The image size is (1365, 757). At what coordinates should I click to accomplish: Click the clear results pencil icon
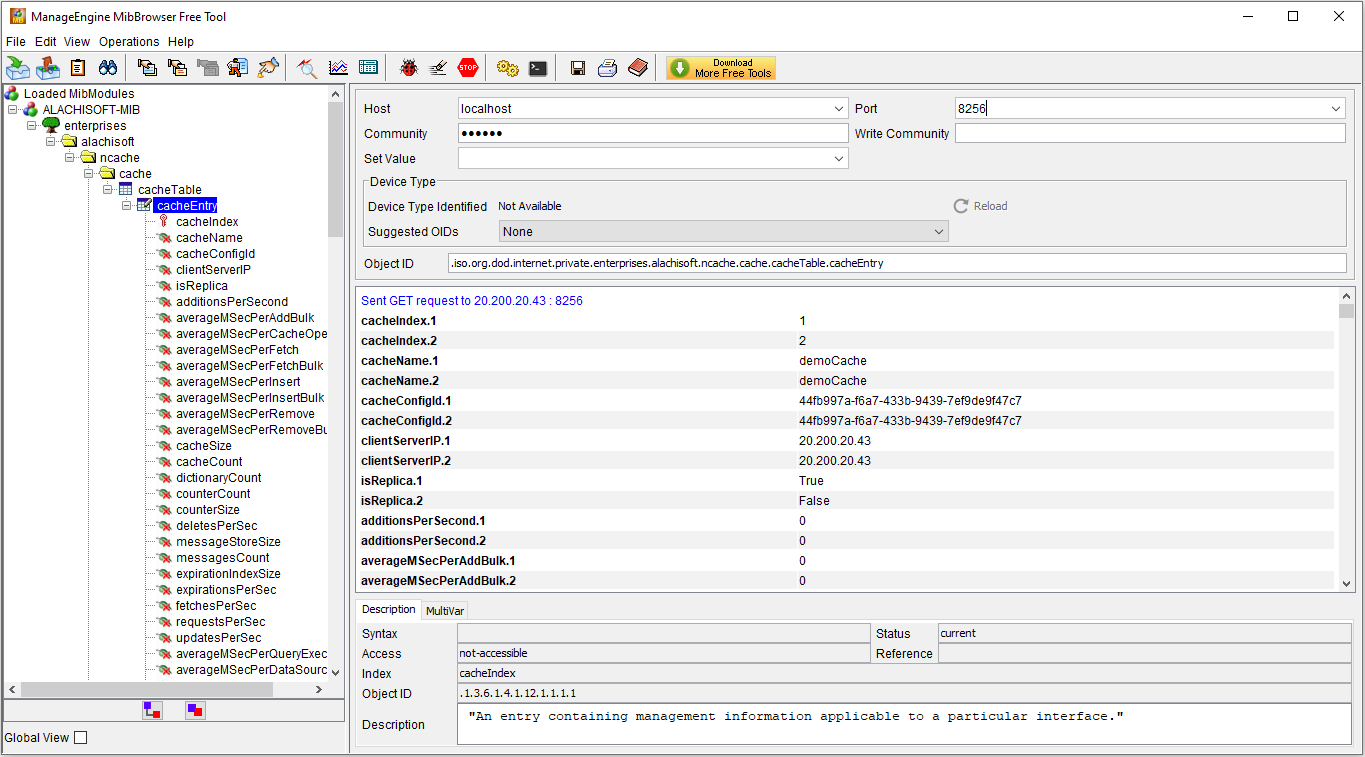[x=438, y=68]
